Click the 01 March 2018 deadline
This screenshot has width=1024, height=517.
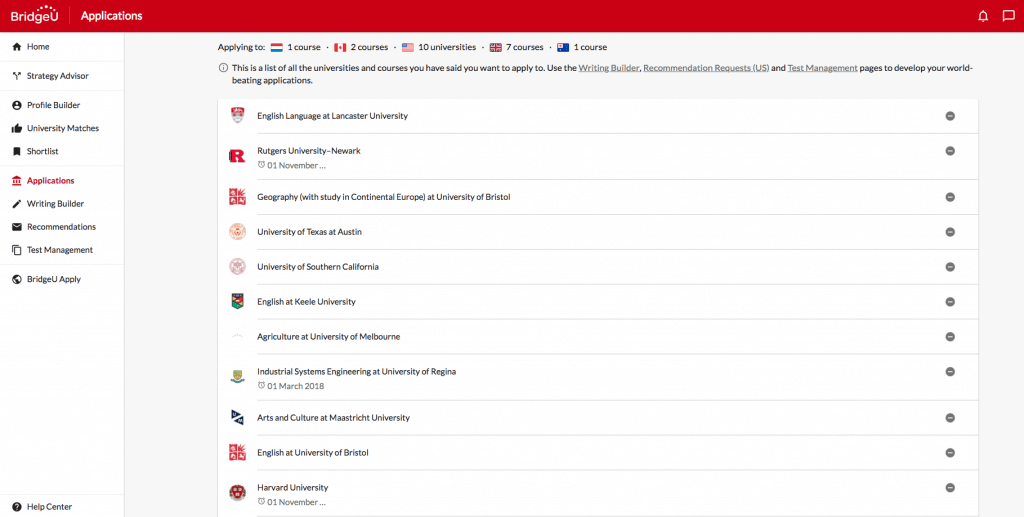tap(291, 386)
